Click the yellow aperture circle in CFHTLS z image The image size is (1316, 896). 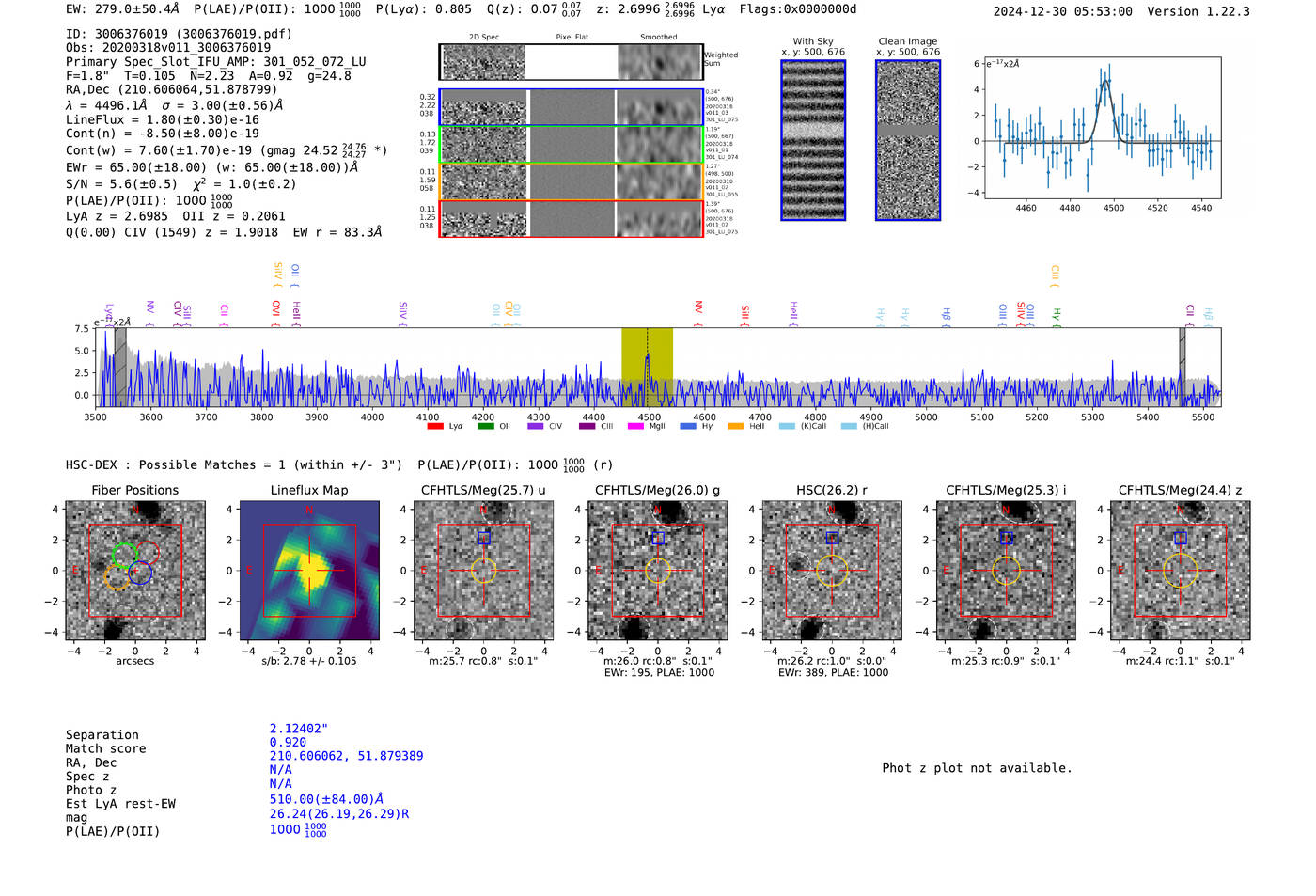(x=1181, y=571)
